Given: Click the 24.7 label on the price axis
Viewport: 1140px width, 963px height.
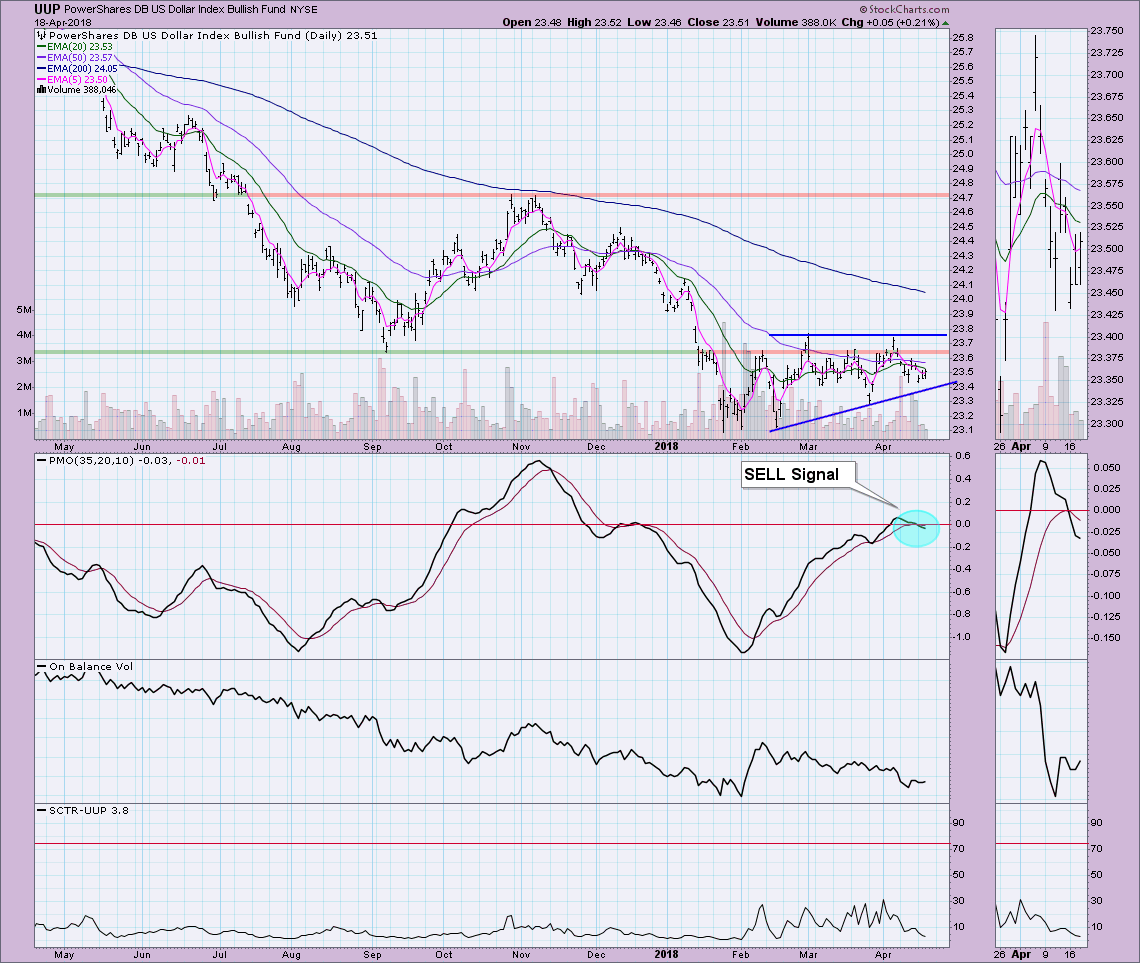Looking at the screenshot, I should 963,198.
